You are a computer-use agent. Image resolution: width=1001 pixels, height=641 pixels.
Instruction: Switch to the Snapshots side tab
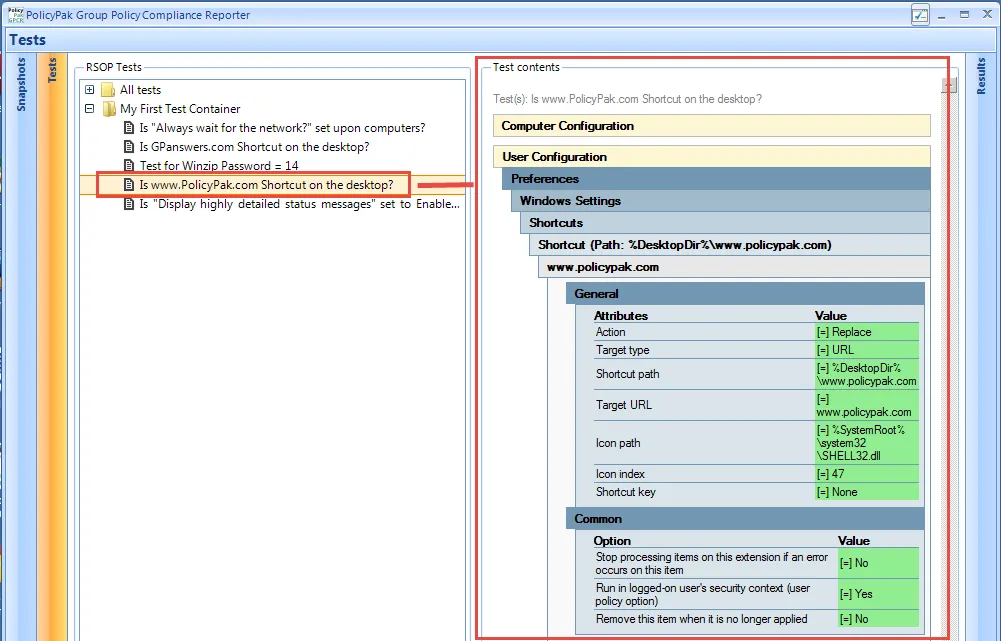coord(22,84)
